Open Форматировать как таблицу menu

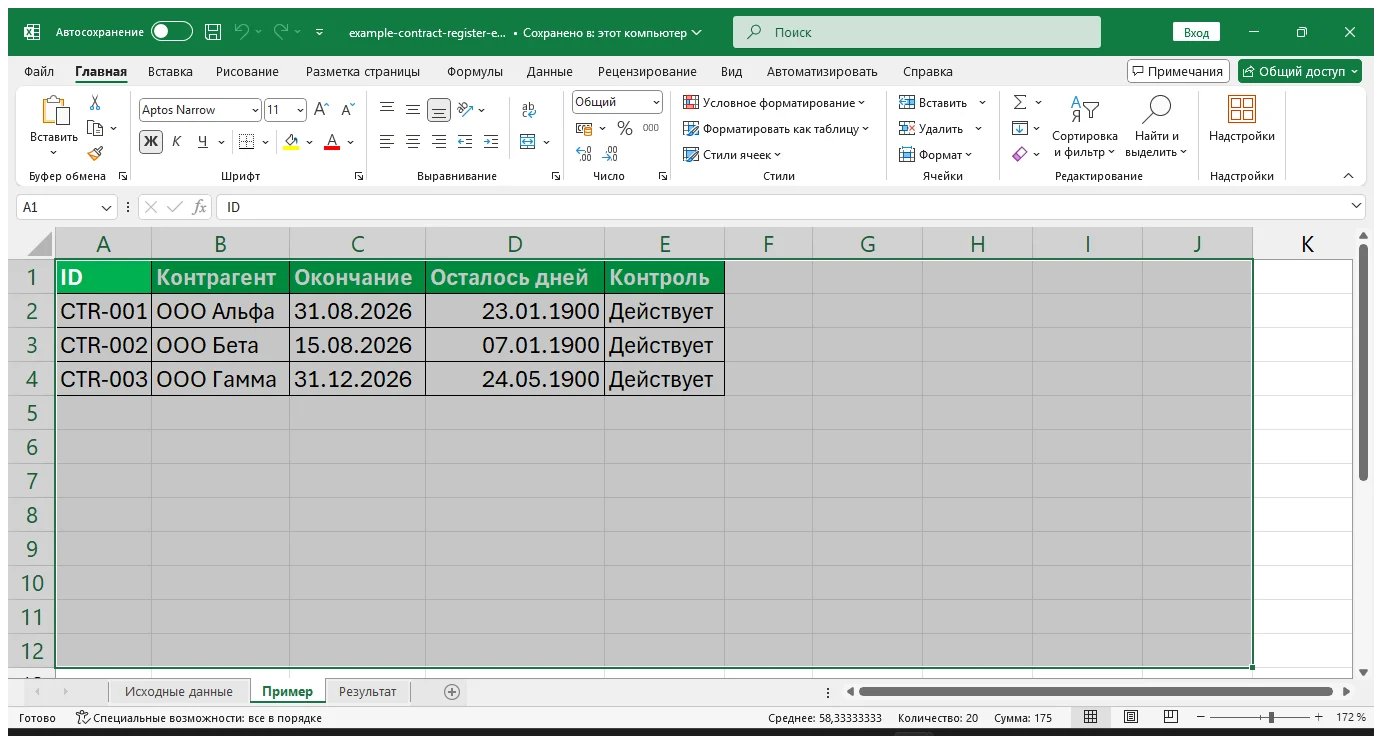(776, 128)
